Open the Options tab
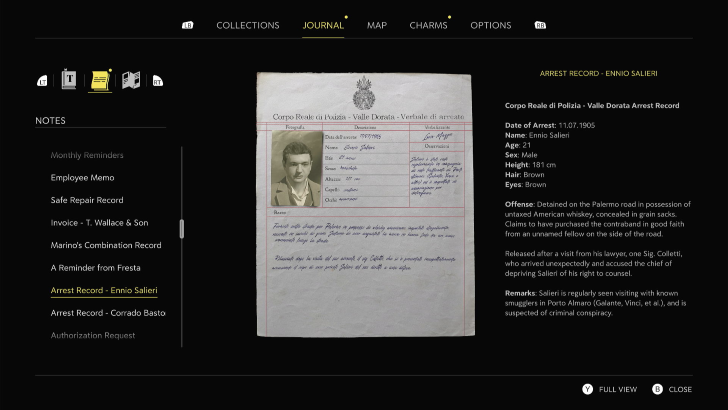Image resolution: width=728 pixels, height=410 pixels. [x=491, y=25]
